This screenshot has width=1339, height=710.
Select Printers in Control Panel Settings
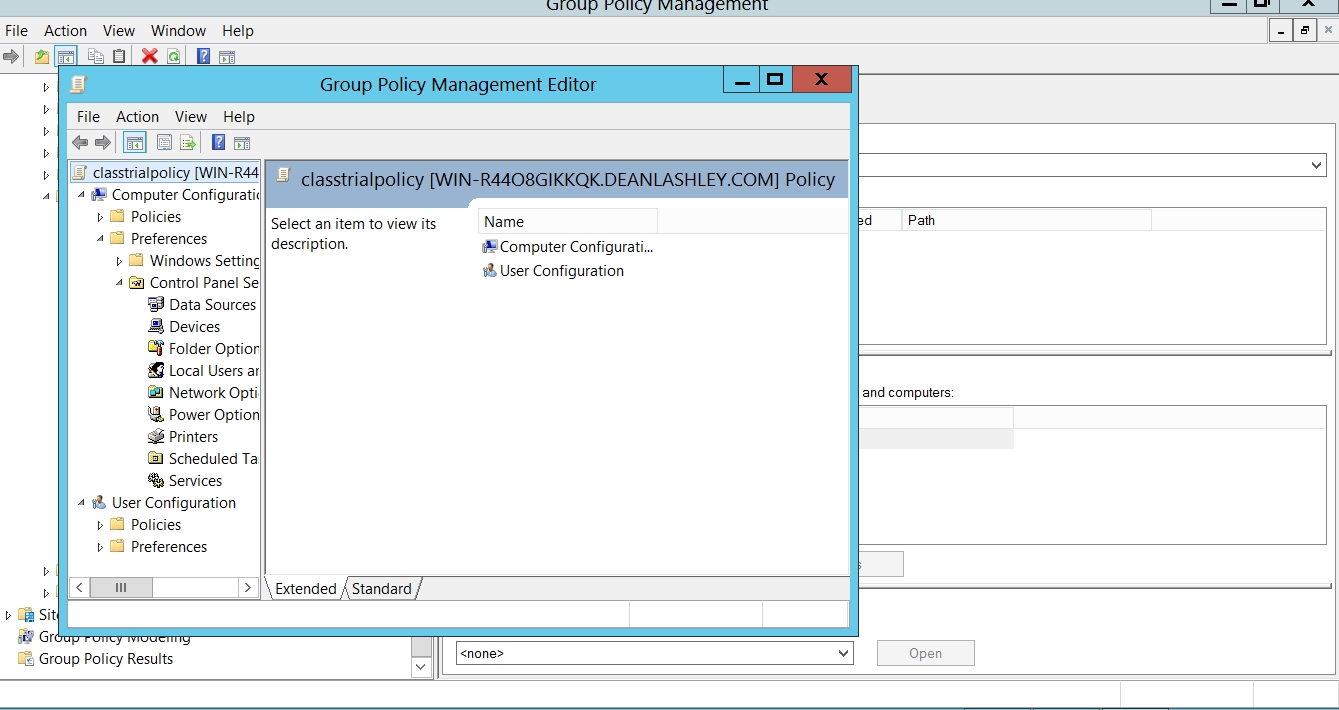(193, 437)
